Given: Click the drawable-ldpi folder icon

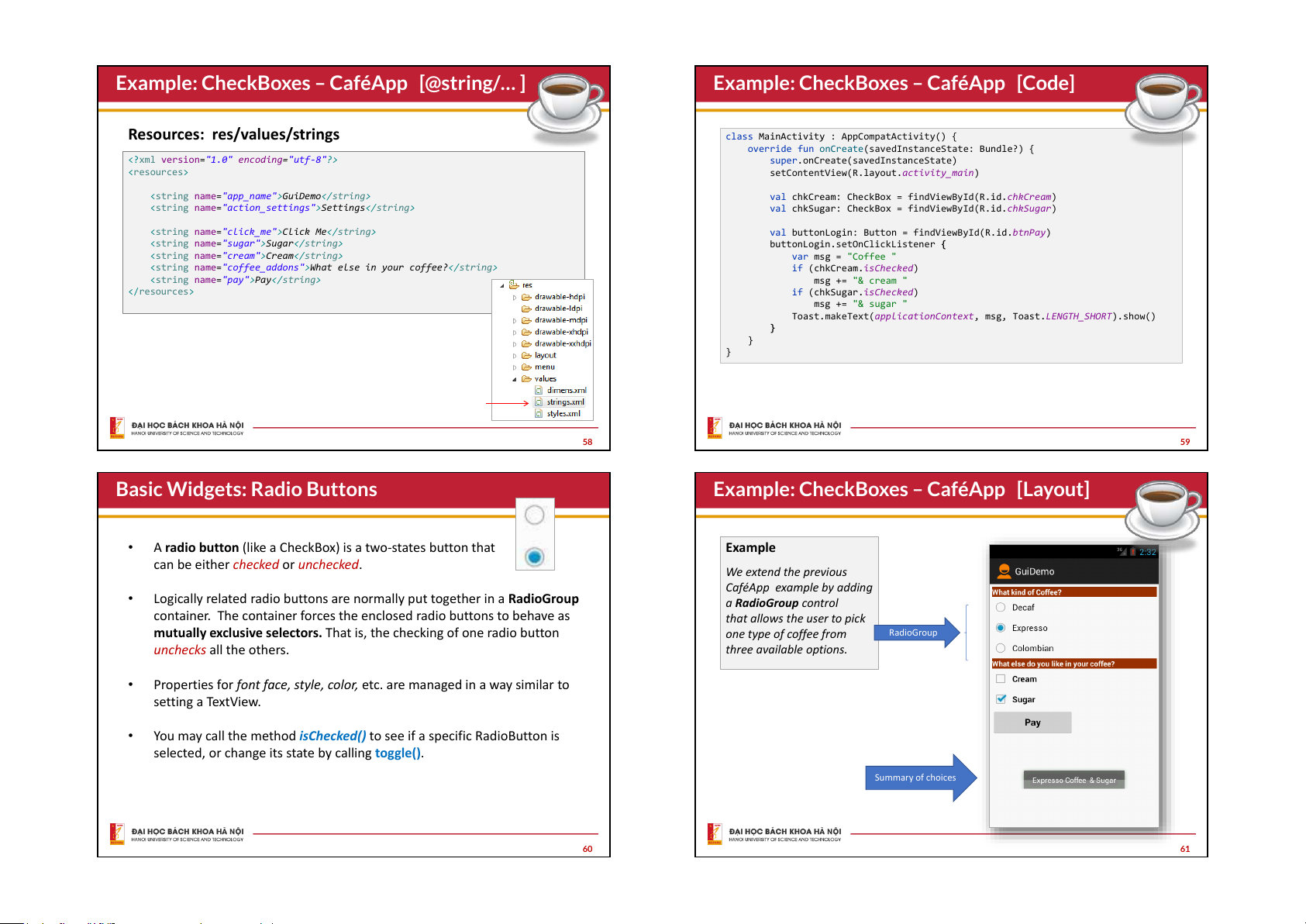Looking at the screenshot, I should [526, 309].
